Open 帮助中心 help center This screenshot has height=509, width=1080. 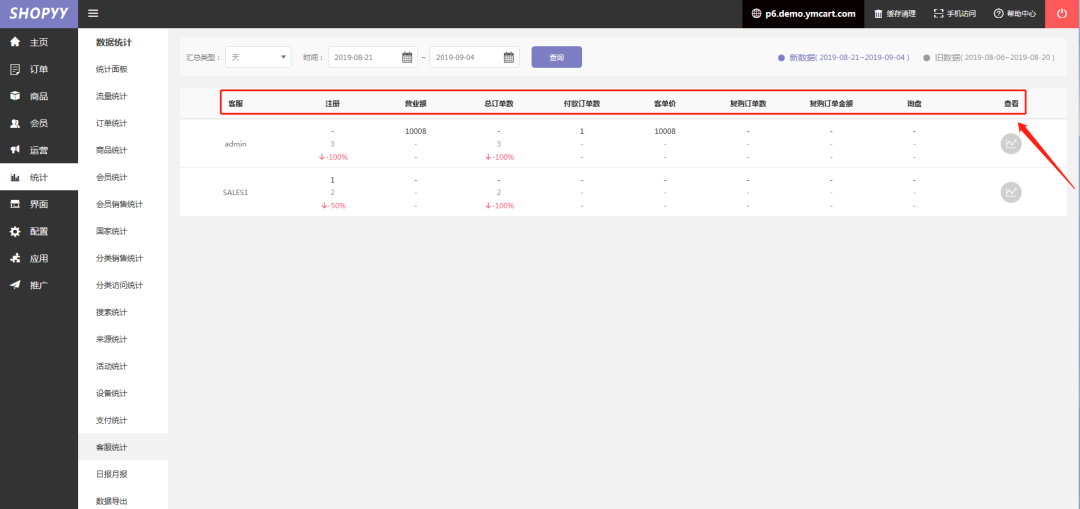[x=1015, y=13]
